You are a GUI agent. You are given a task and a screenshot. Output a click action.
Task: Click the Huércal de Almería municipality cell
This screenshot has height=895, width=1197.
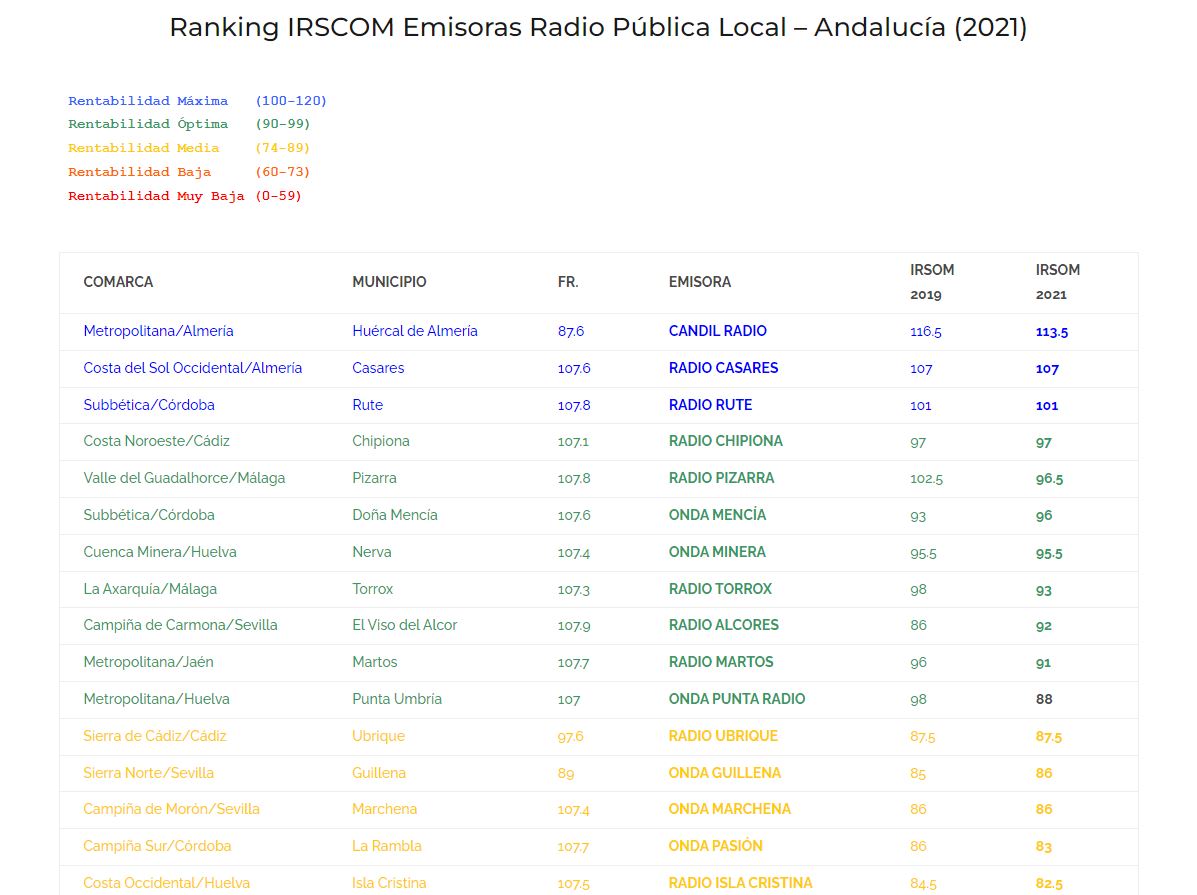point(414,331)
